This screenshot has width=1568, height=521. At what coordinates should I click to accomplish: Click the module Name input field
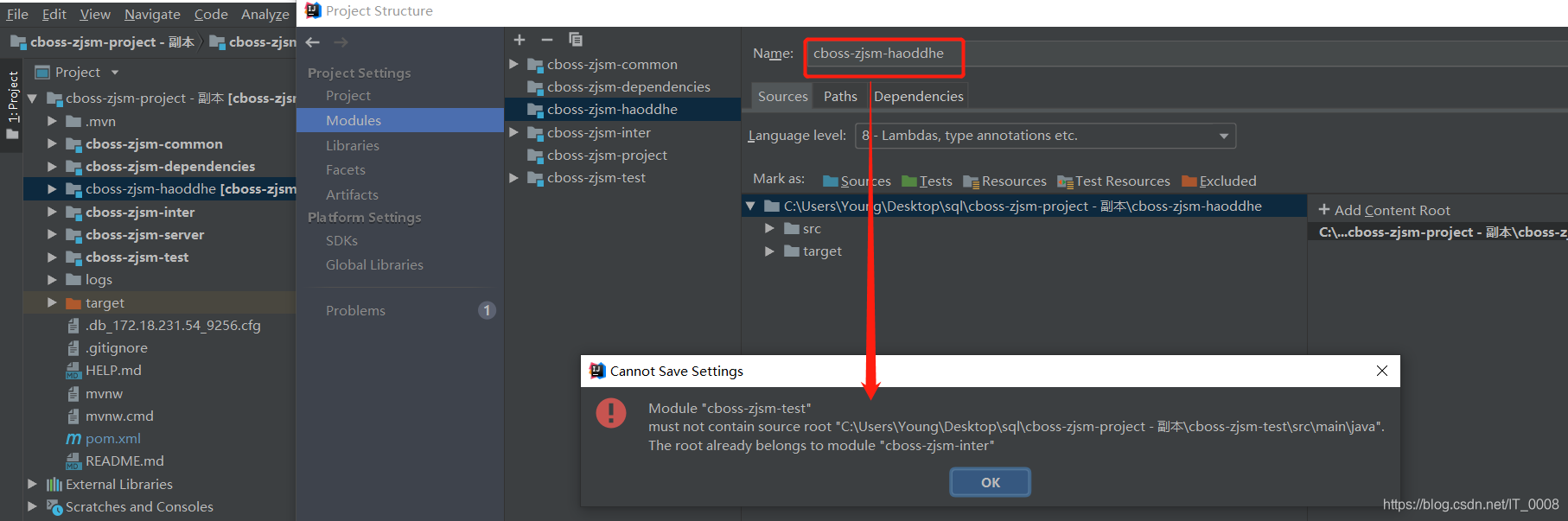1186,54
